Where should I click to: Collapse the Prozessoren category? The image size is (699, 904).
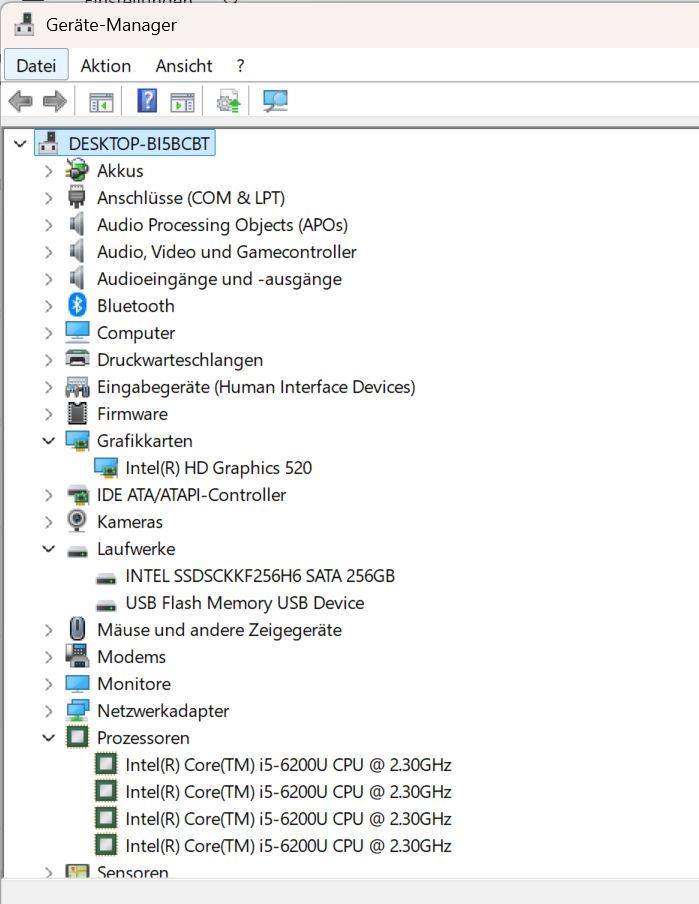pyautogui.click(x=48, y=738)
